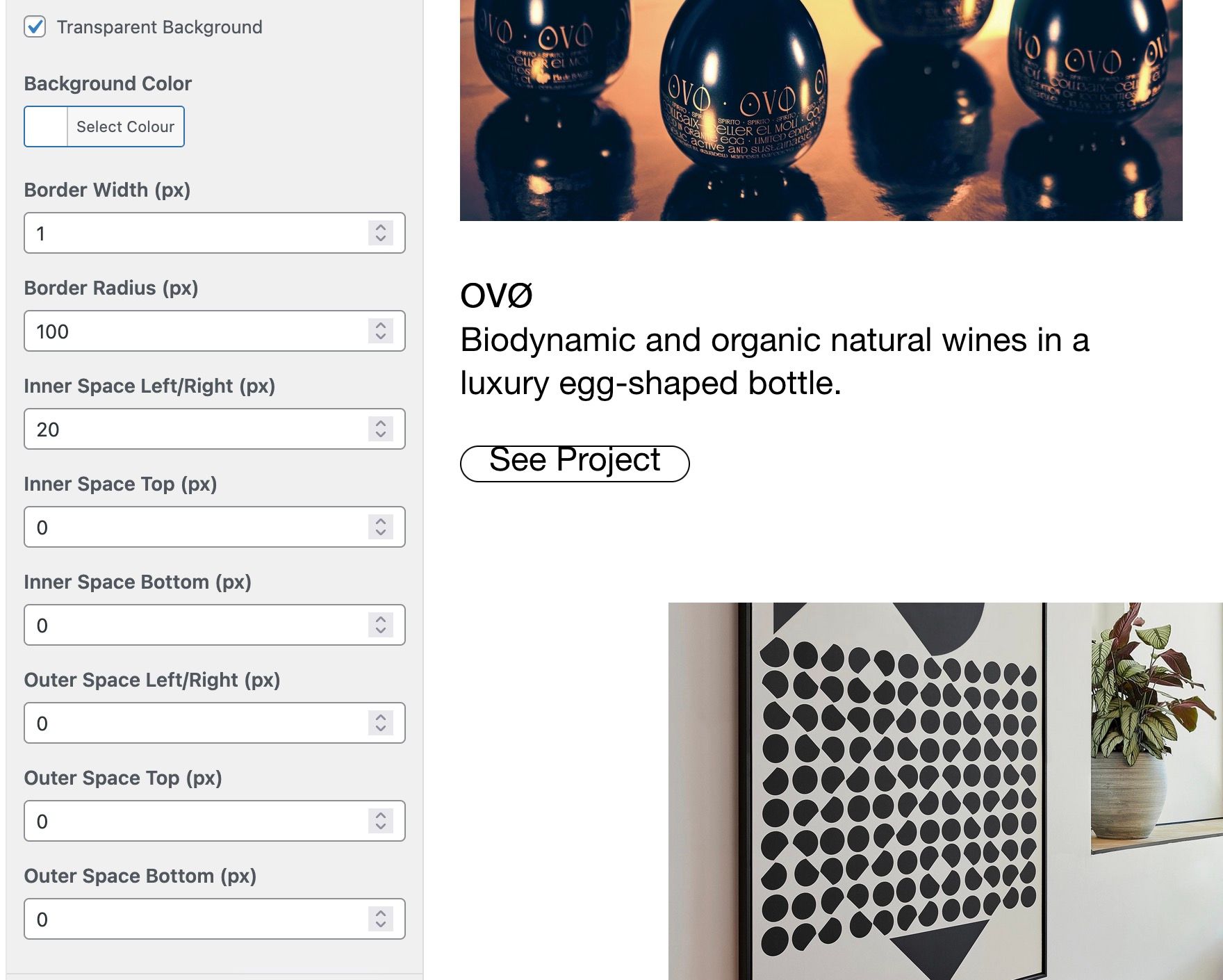Click the Inner Space Left/Right input field
This screenshot has width=1223, height=980.
(x=195, y=429)
